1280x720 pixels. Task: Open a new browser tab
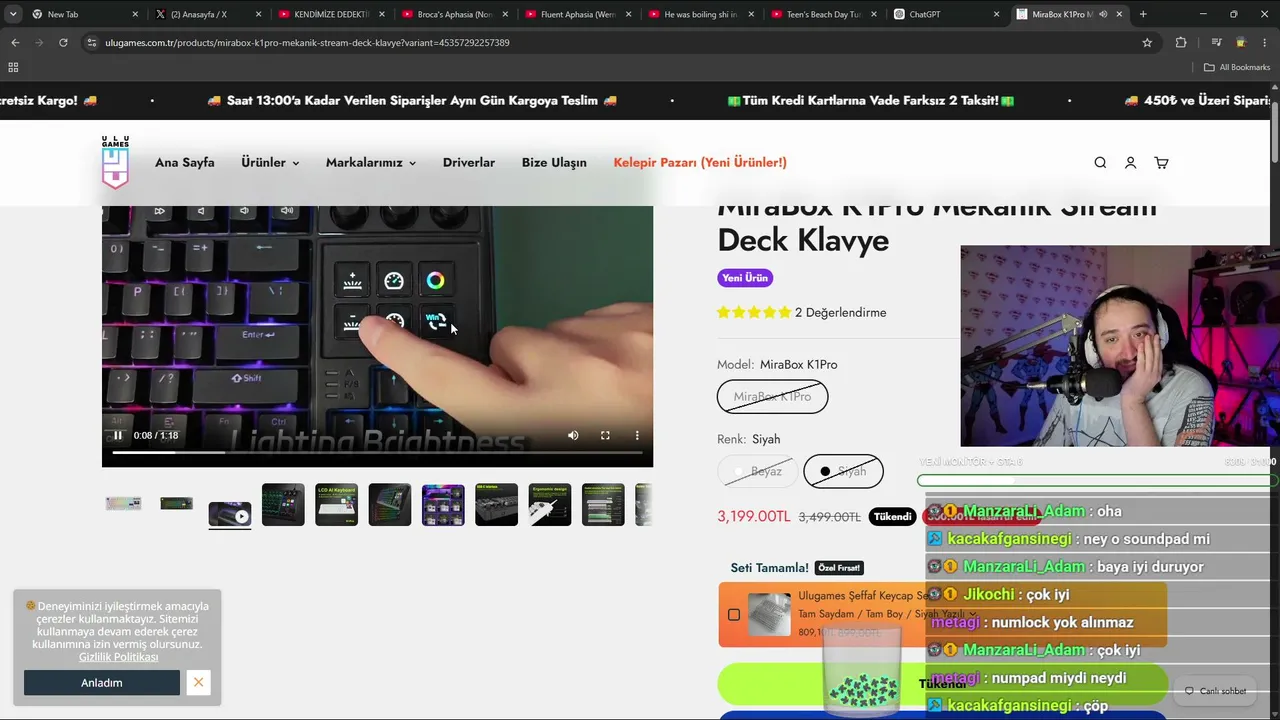click(1143, 14)
